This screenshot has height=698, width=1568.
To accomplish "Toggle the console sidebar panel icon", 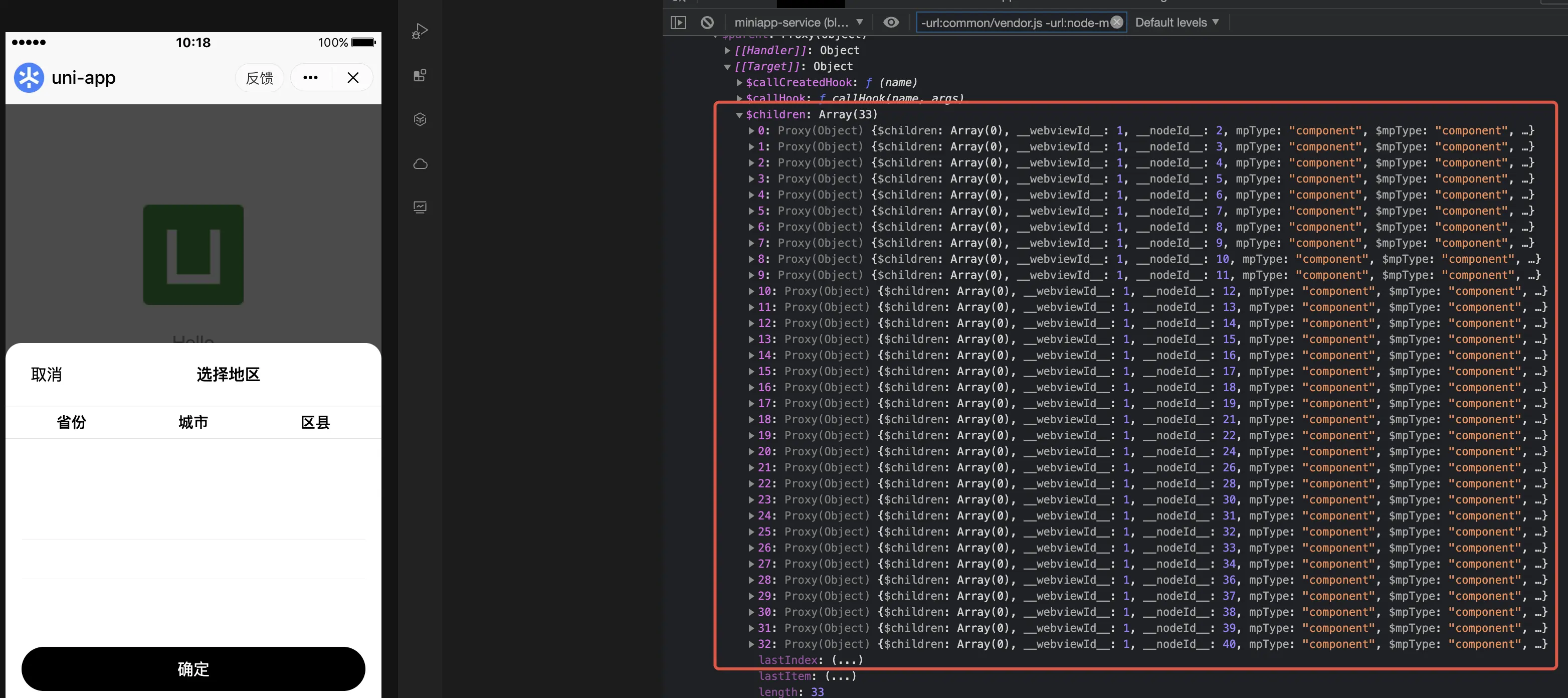I will tap(678, 23).
